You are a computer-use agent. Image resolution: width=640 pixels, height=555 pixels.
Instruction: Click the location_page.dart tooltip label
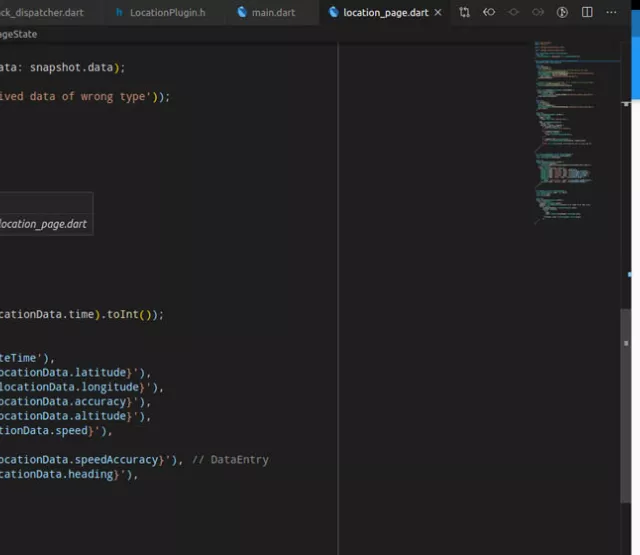pyautogui.click(x=44, y=223)
